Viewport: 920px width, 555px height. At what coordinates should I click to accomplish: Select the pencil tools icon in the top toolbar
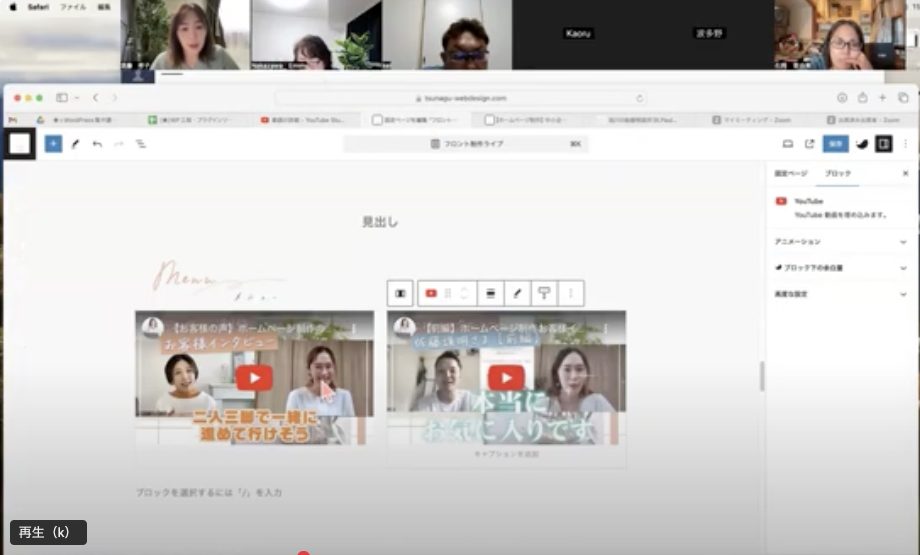pyautogui.click(x=75, y=144)
